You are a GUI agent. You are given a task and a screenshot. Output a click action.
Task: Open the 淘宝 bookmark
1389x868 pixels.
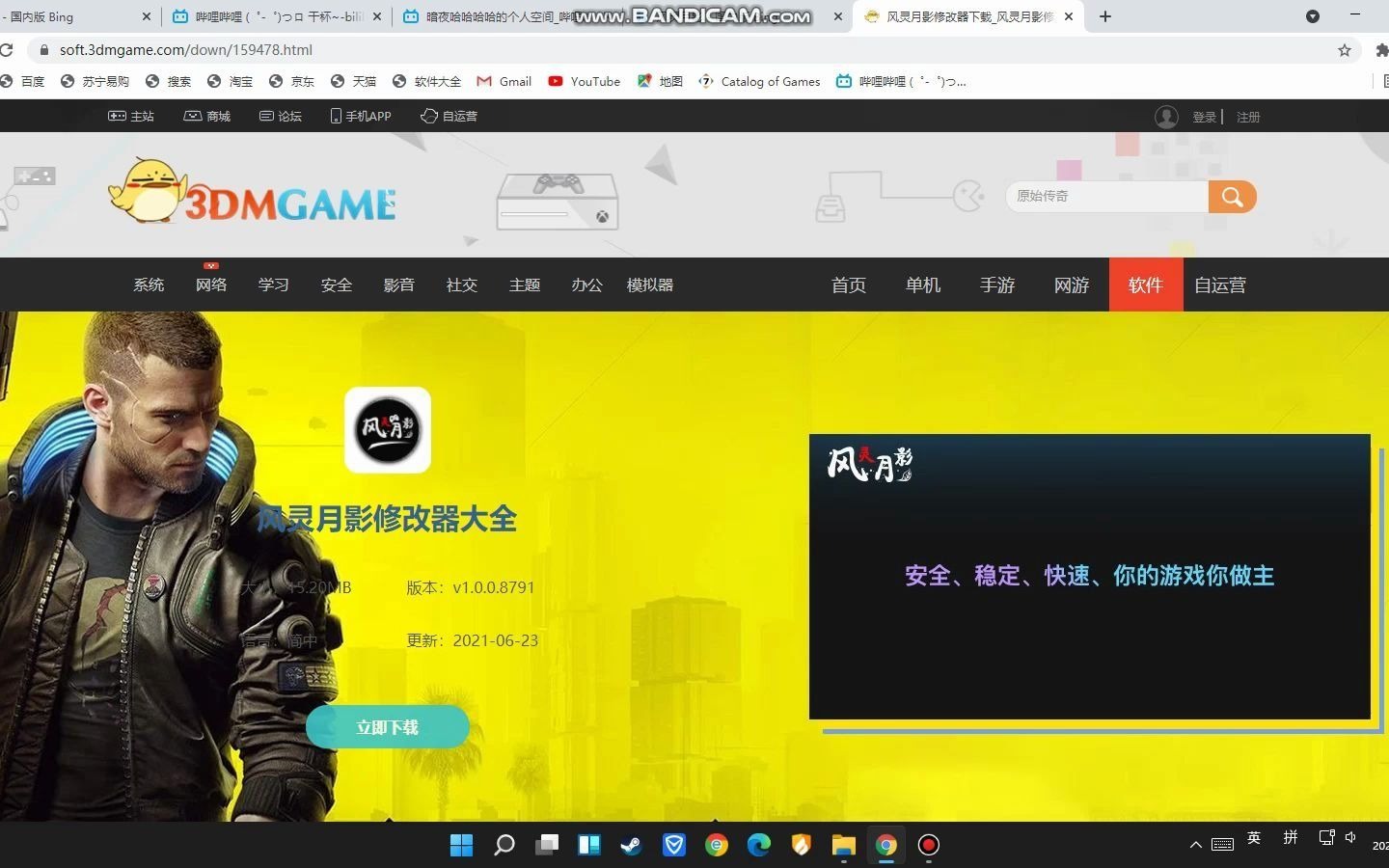pos(230,82)
